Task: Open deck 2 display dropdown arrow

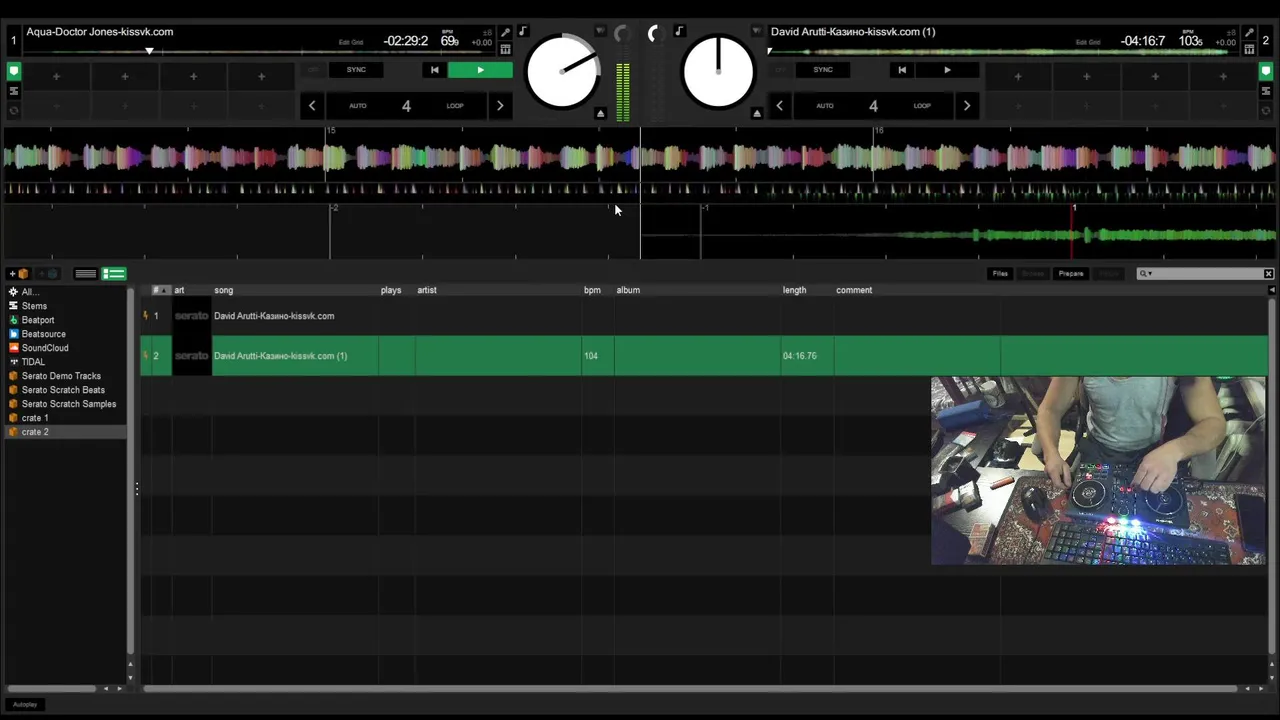Action: (x=757, y=32)
